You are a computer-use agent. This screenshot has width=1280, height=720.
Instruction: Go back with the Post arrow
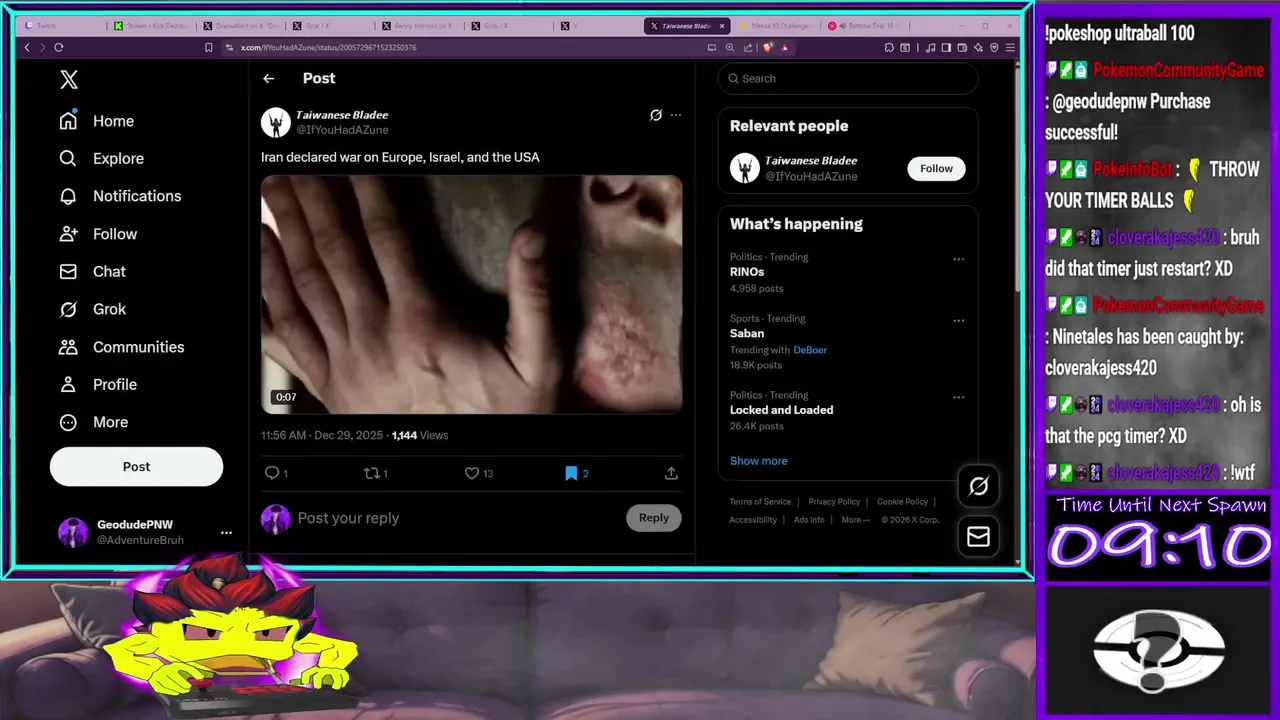(269, 78)
